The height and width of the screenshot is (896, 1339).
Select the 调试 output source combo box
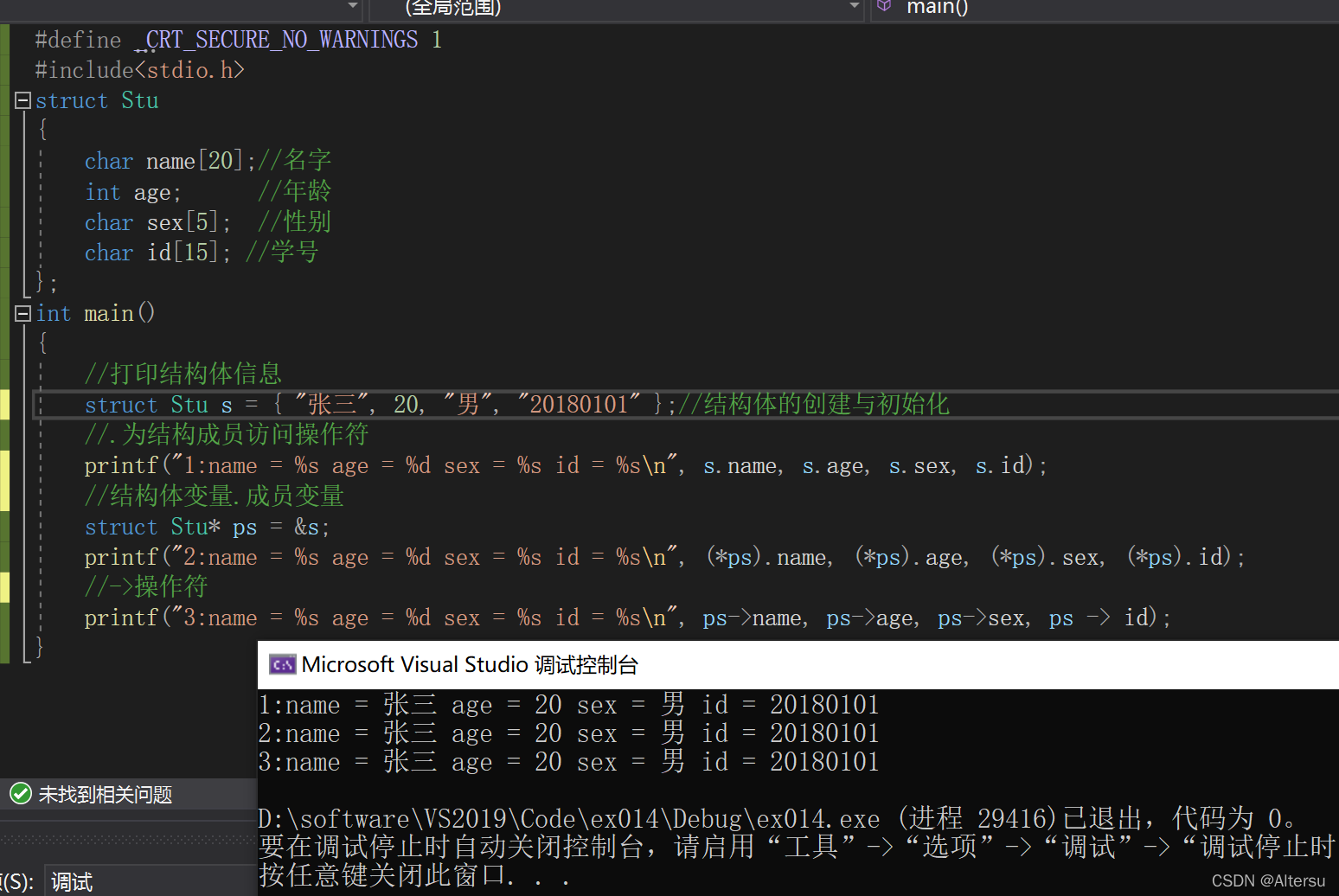click(x=151, y=881)
